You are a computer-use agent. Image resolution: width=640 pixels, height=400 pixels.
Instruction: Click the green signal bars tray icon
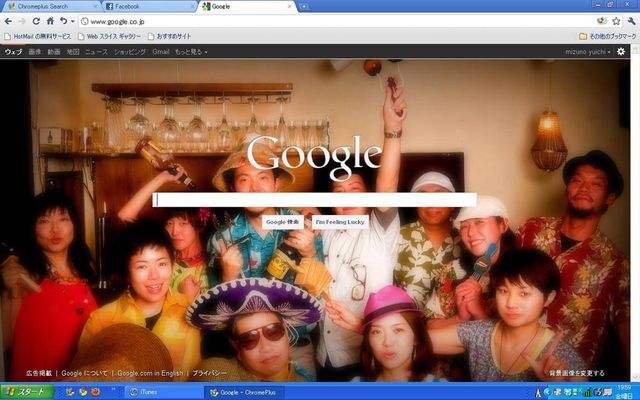coord(588,393)
